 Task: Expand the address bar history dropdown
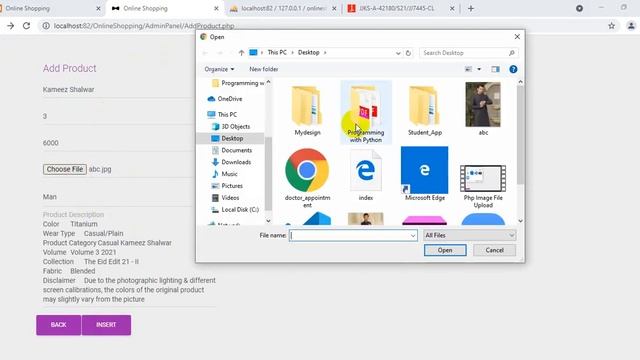398,53
